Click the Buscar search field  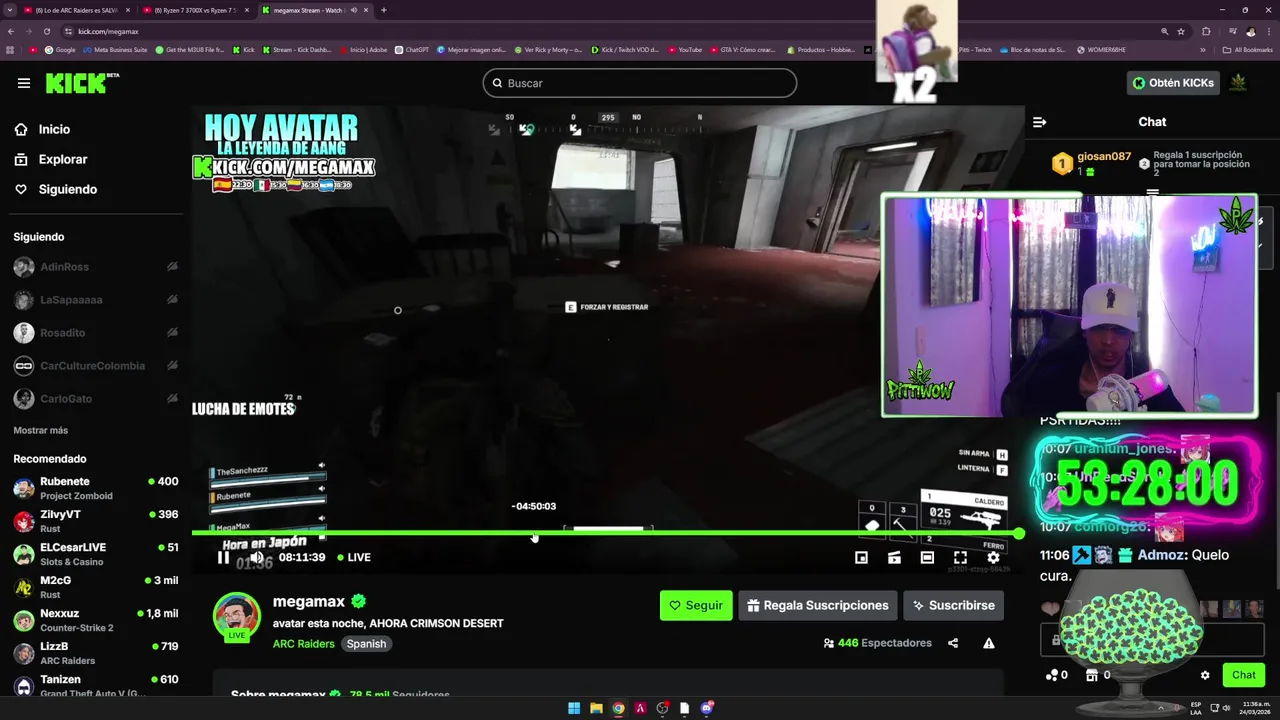point(640,83)
